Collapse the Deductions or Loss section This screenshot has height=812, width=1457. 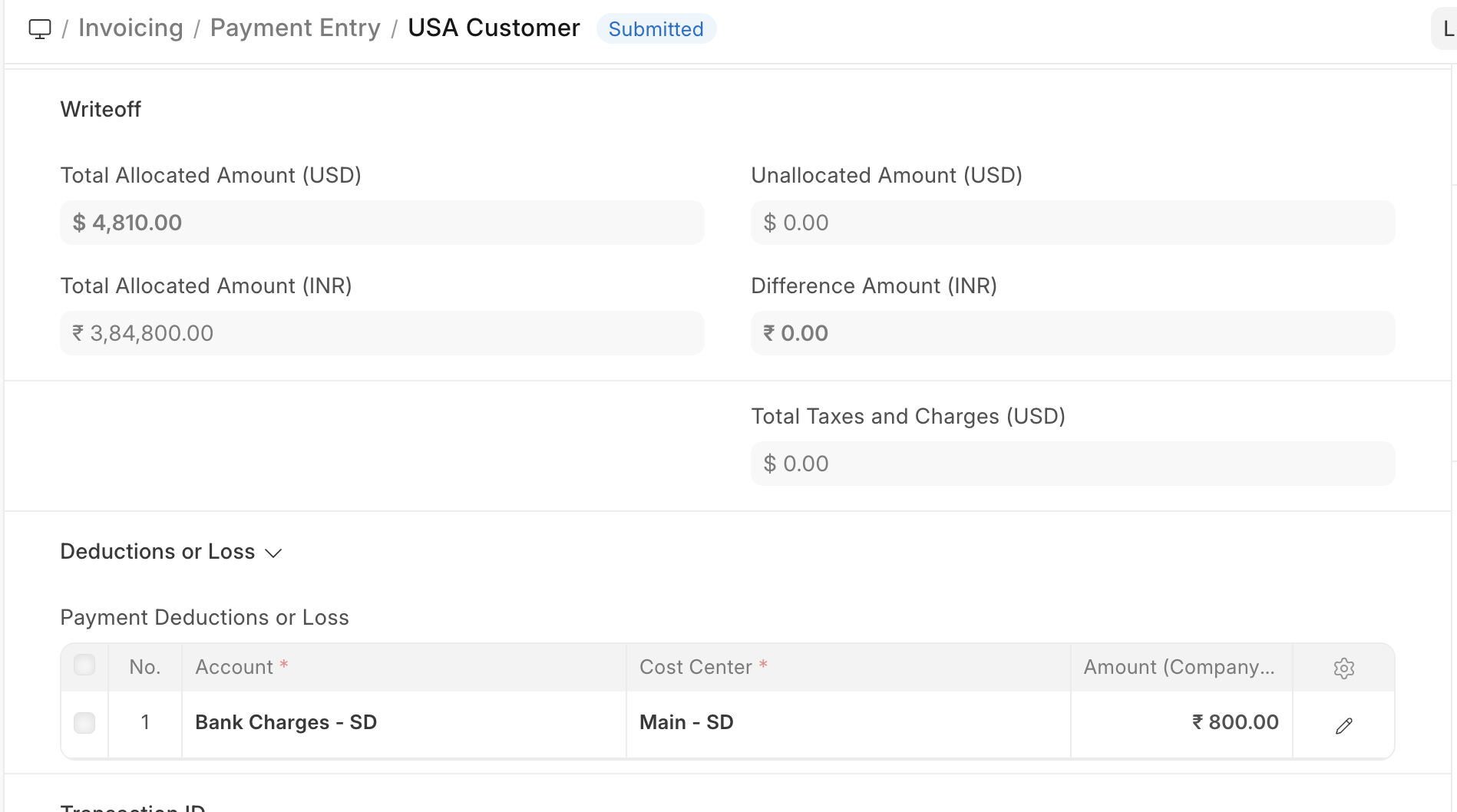(171, 552)
